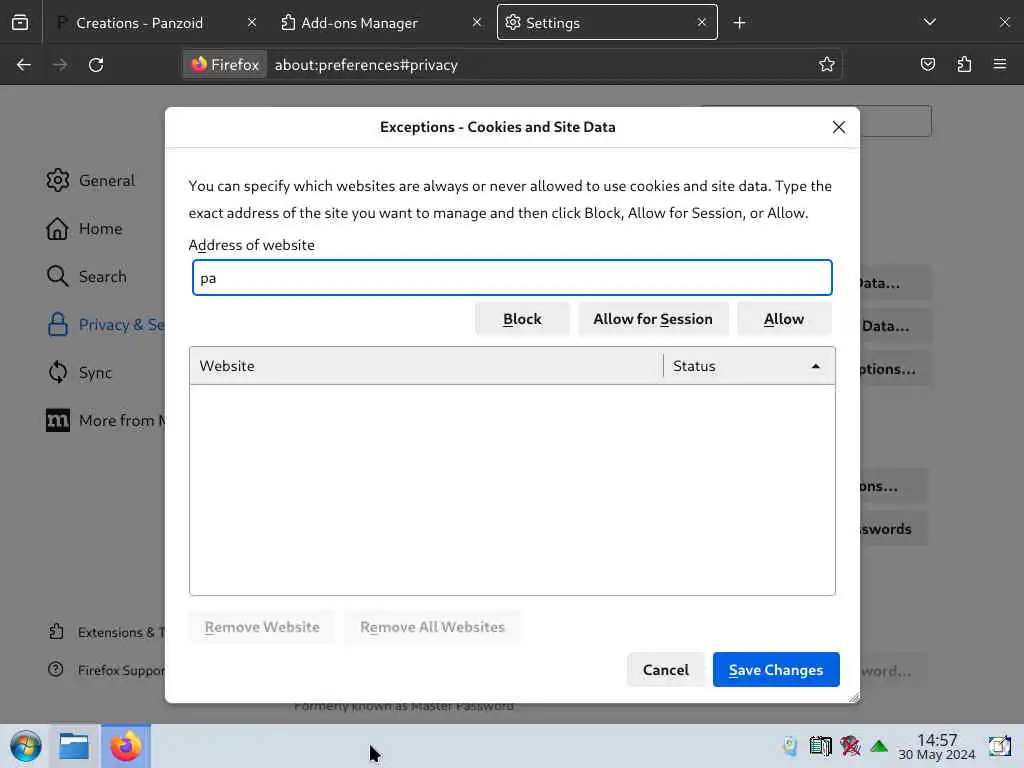Click the Firefox identity badge
Image resolution: width=1024 pixels, height=768 pixels.
coord(225,65)
